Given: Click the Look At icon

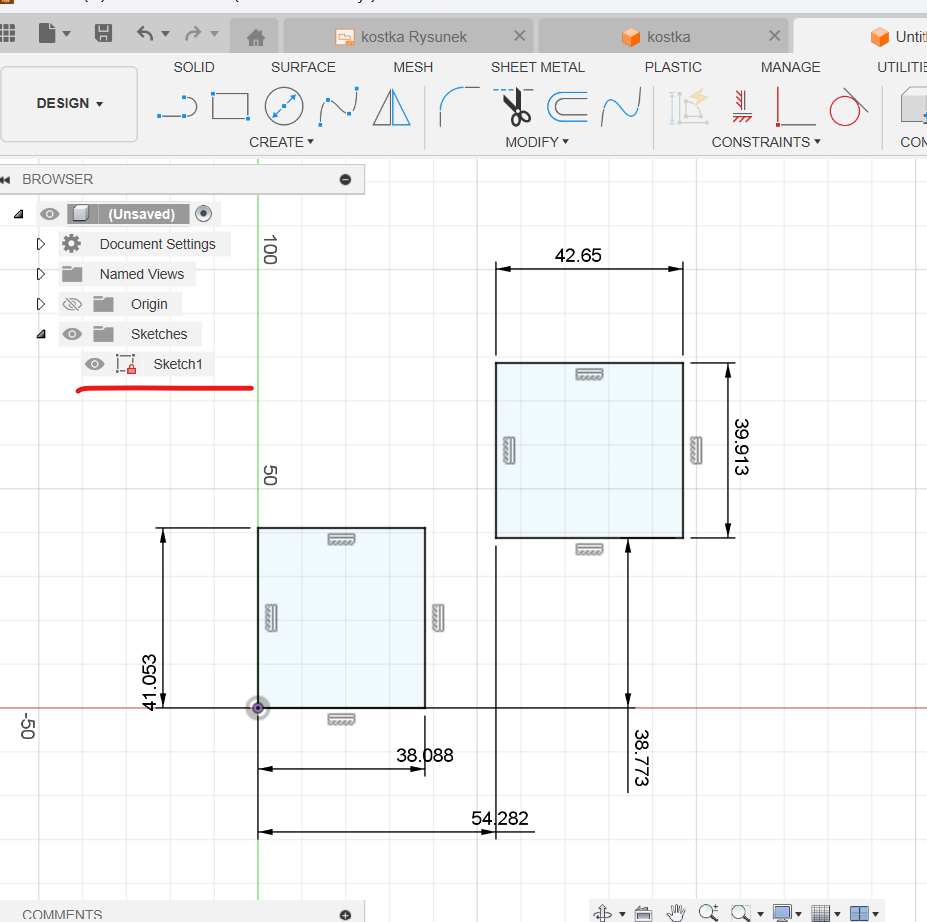Looking at the screenshot, I should pos(643,914).
